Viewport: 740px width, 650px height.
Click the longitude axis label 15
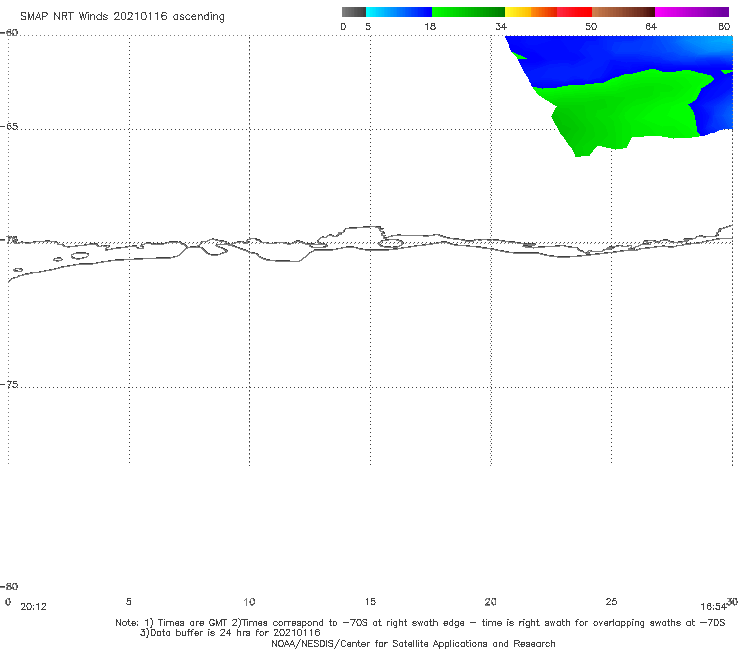(x=370, y=601)
